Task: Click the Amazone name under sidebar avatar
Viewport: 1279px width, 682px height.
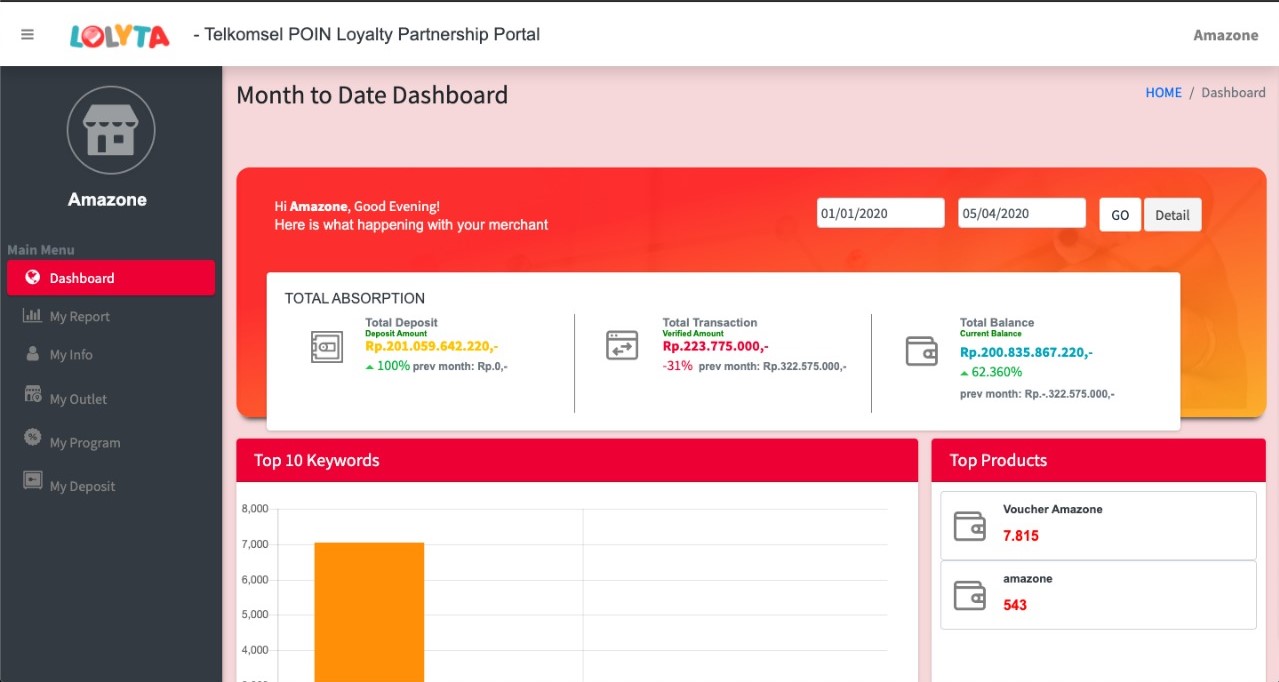Action: 107,200
